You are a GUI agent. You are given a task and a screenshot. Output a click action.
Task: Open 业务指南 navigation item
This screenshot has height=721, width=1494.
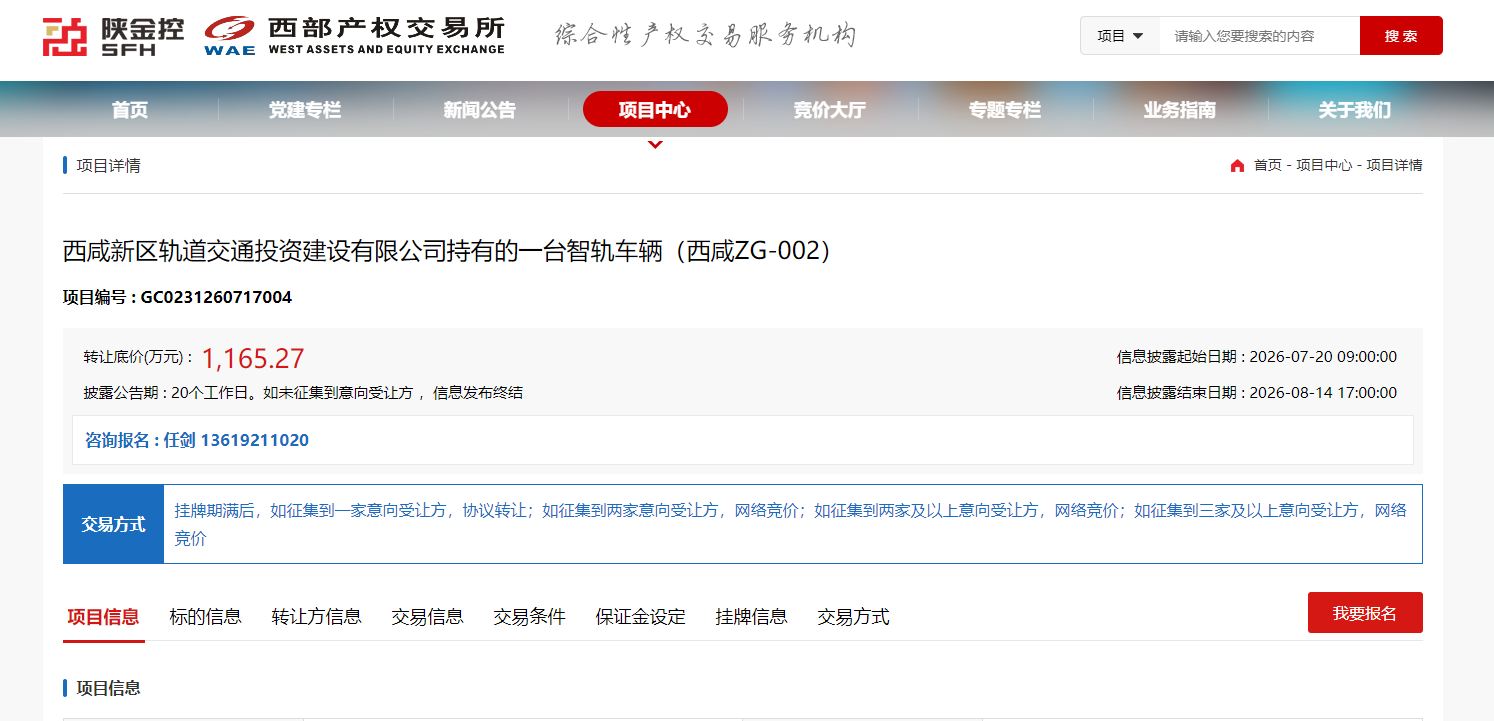pos(1180,110)
